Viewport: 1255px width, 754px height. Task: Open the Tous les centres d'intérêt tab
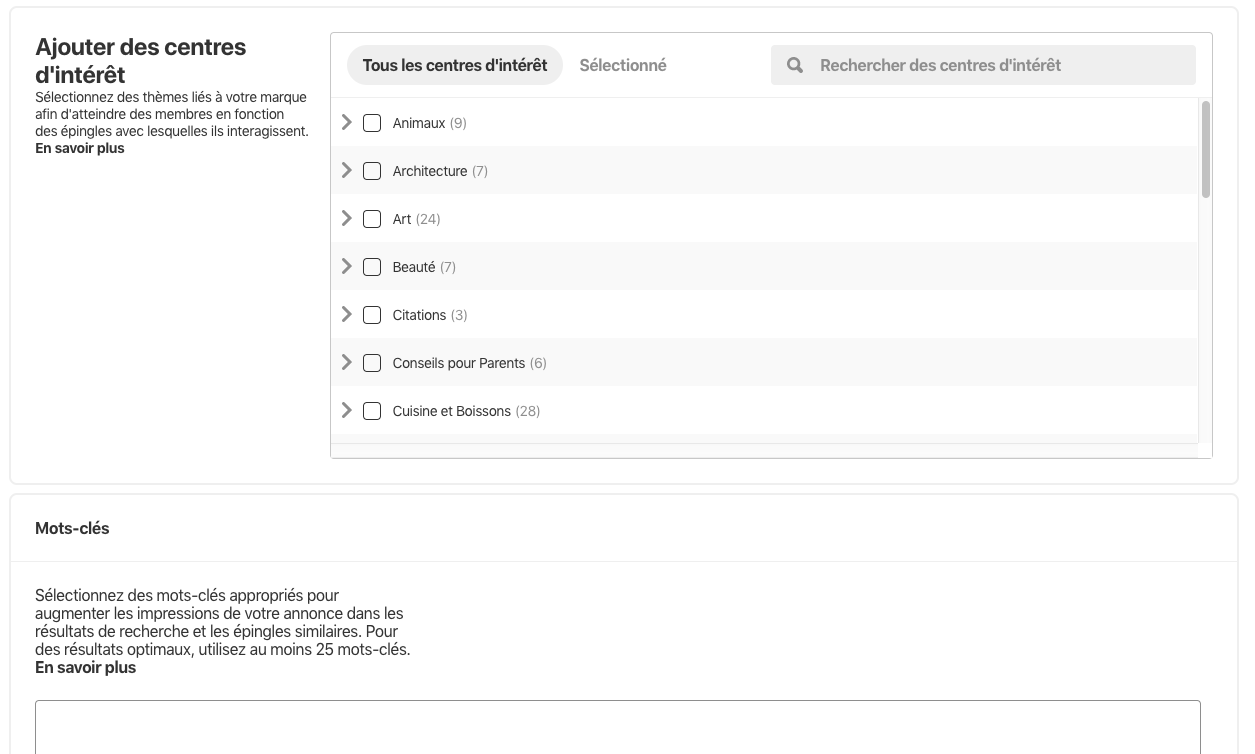(x=455, y=65)
